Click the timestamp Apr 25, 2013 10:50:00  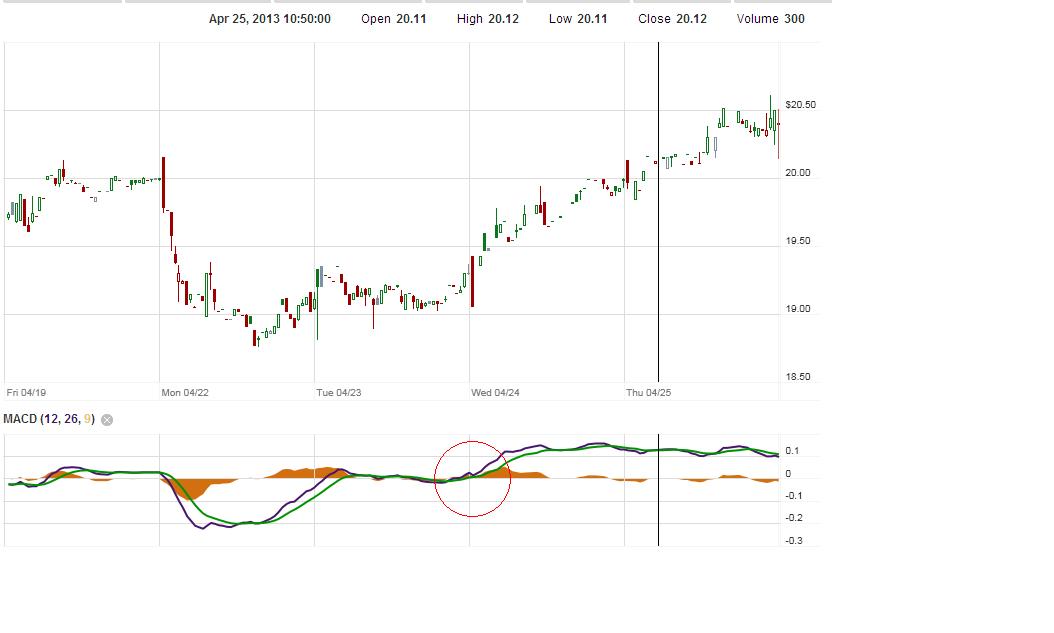pos(270,19)
